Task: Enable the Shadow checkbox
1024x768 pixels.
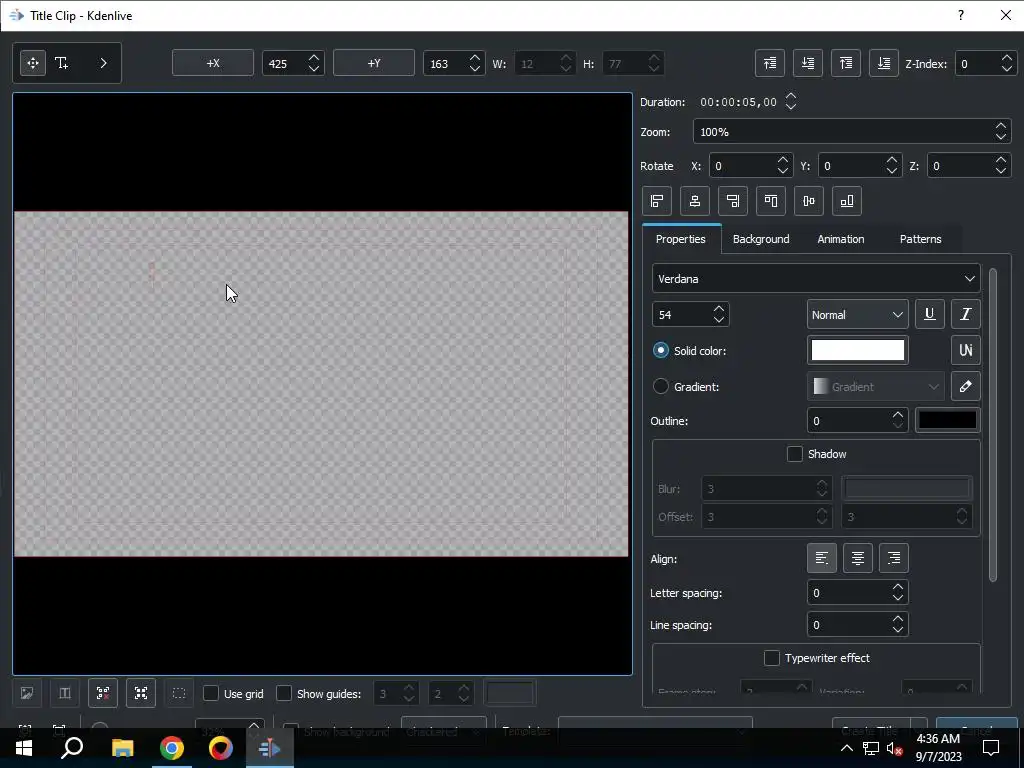Action: (x=795, y=454)
